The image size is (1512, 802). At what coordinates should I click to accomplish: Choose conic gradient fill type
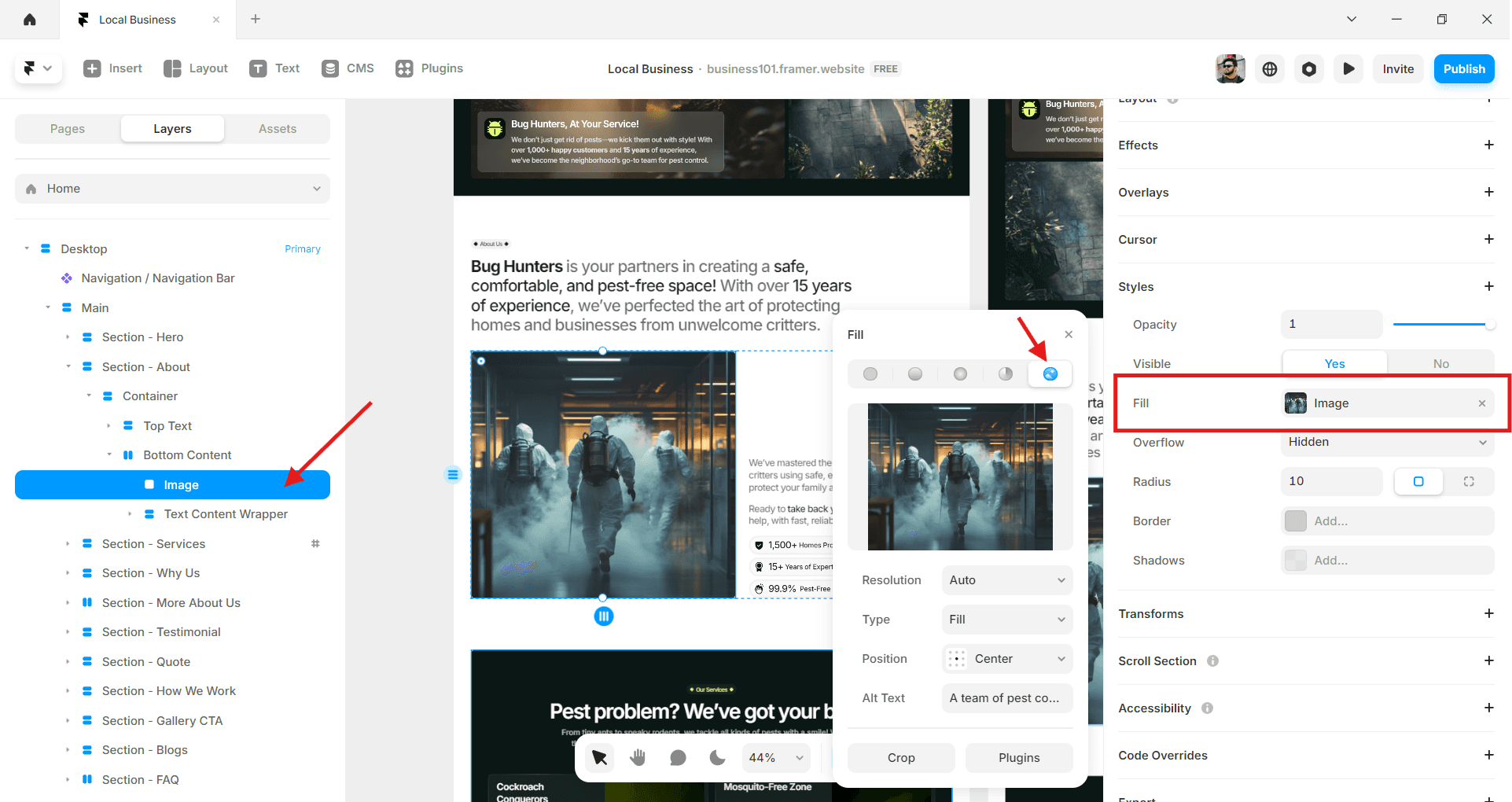tap(1006, 373)
